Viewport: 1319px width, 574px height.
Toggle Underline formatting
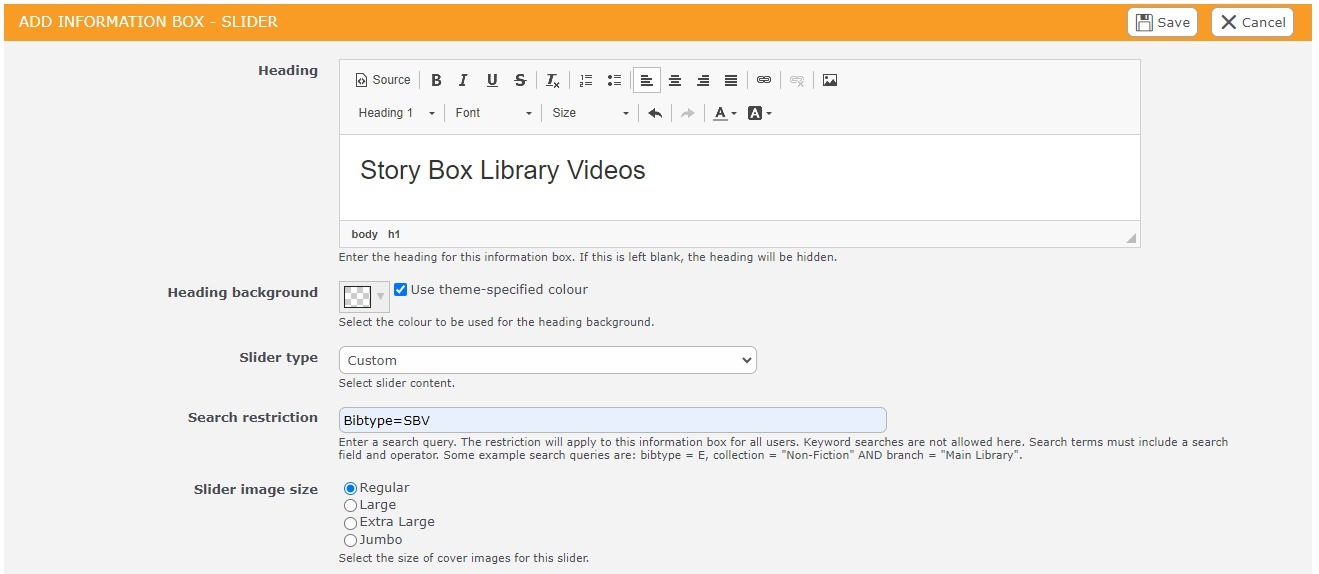click(492, 80)
